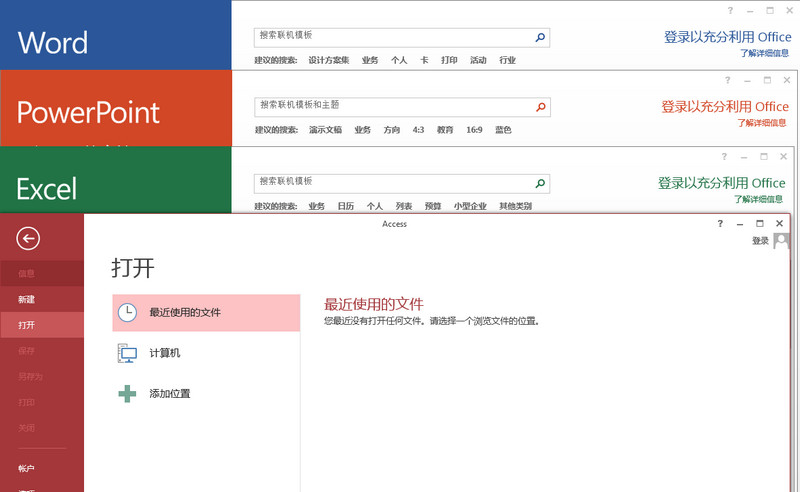Minimize the Access window
Screen dimensions: 800x492
pos(740,224)
